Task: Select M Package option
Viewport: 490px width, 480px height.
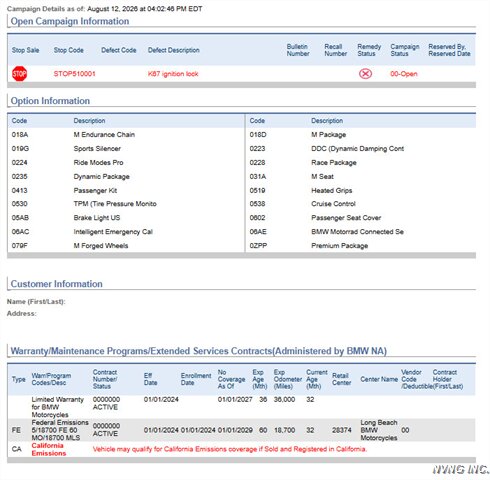Action: 328,135
